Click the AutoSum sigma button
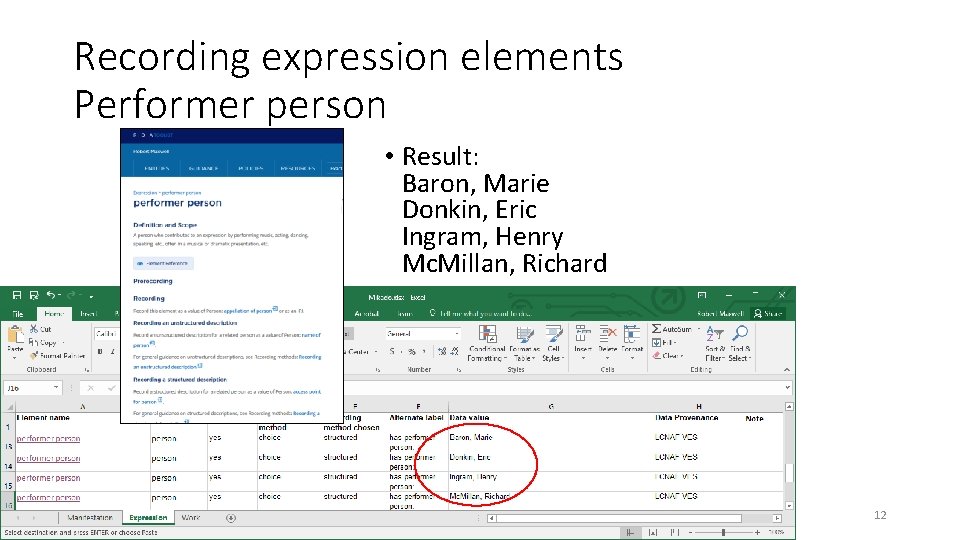The image size is (960, 540). pos(672,329)
